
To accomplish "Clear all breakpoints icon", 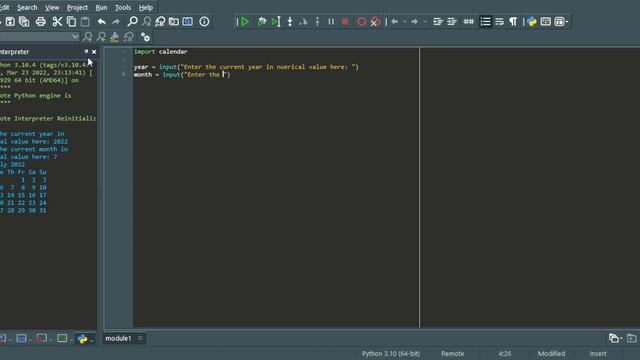I will pyautogui.click(x=375, y=22).
